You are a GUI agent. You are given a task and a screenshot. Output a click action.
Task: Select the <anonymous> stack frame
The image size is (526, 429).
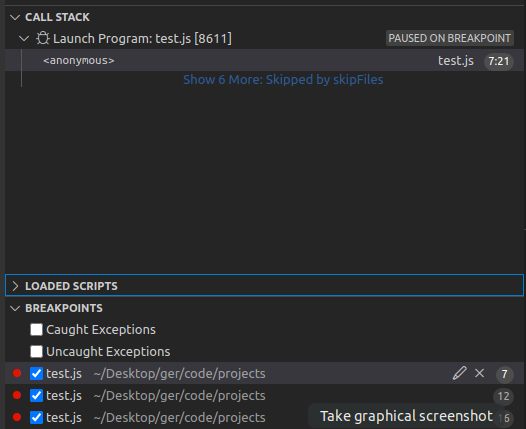point(264,60)
